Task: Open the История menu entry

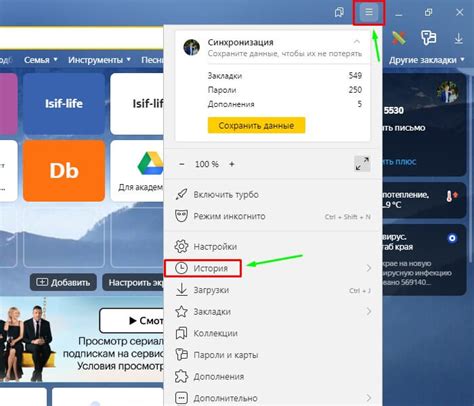Action: 273,268
